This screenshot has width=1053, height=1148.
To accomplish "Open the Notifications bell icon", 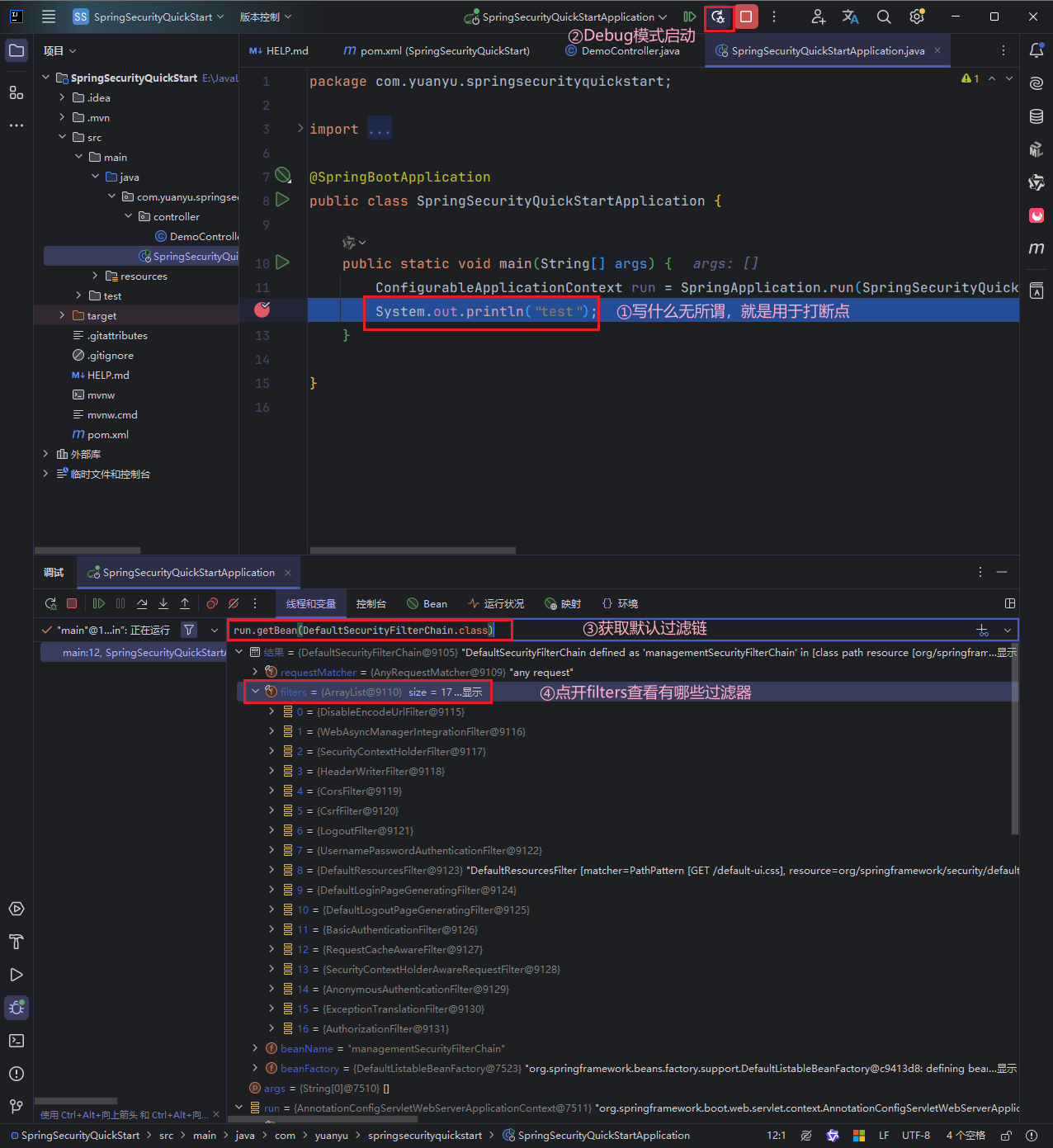I will (x=1036, y=50).
